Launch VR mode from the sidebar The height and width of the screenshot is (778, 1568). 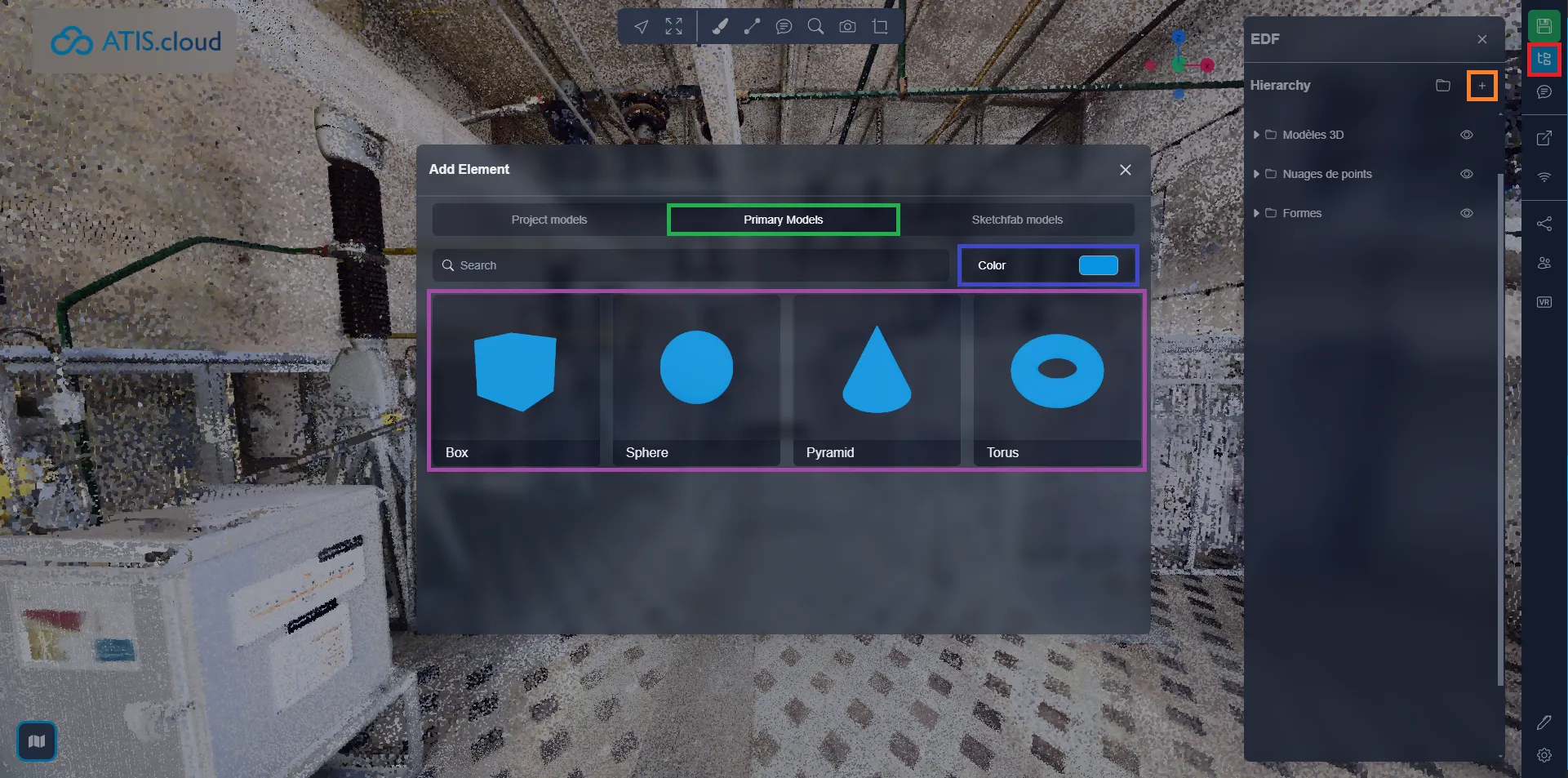coord(1544,301)
